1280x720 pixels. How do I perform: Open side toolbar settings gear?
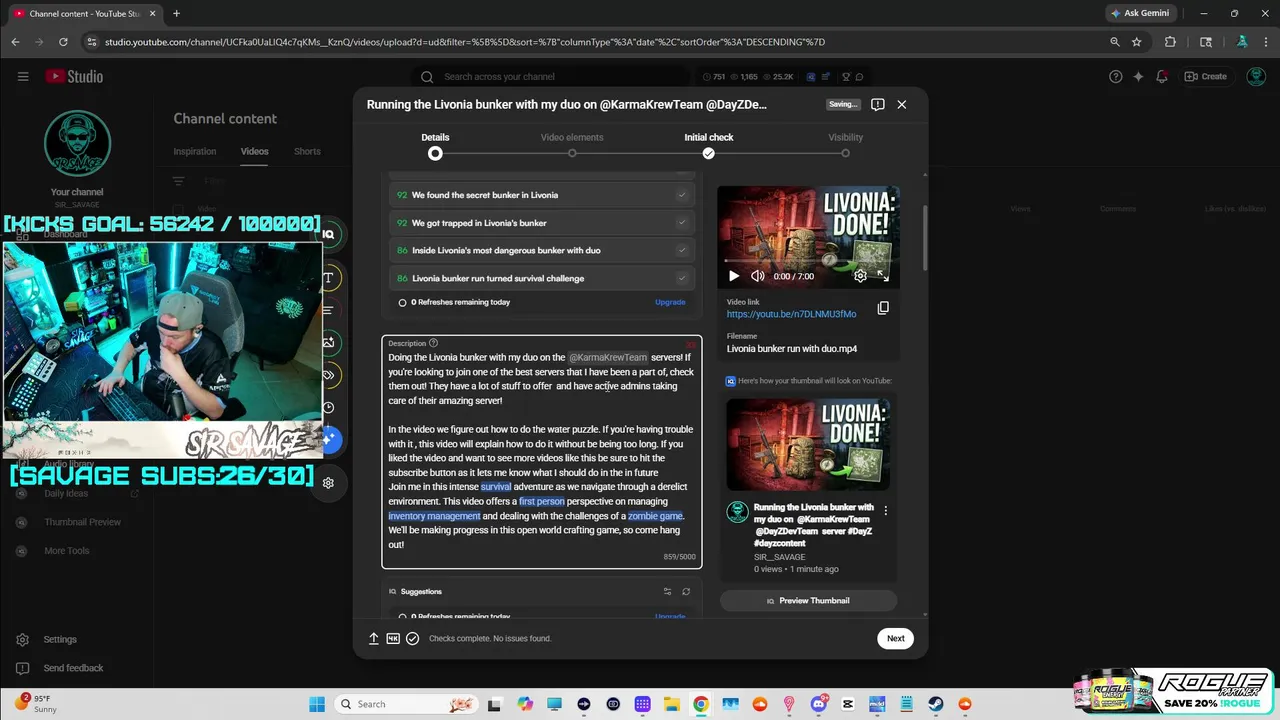pyautogui.click(x=328, y=483)
